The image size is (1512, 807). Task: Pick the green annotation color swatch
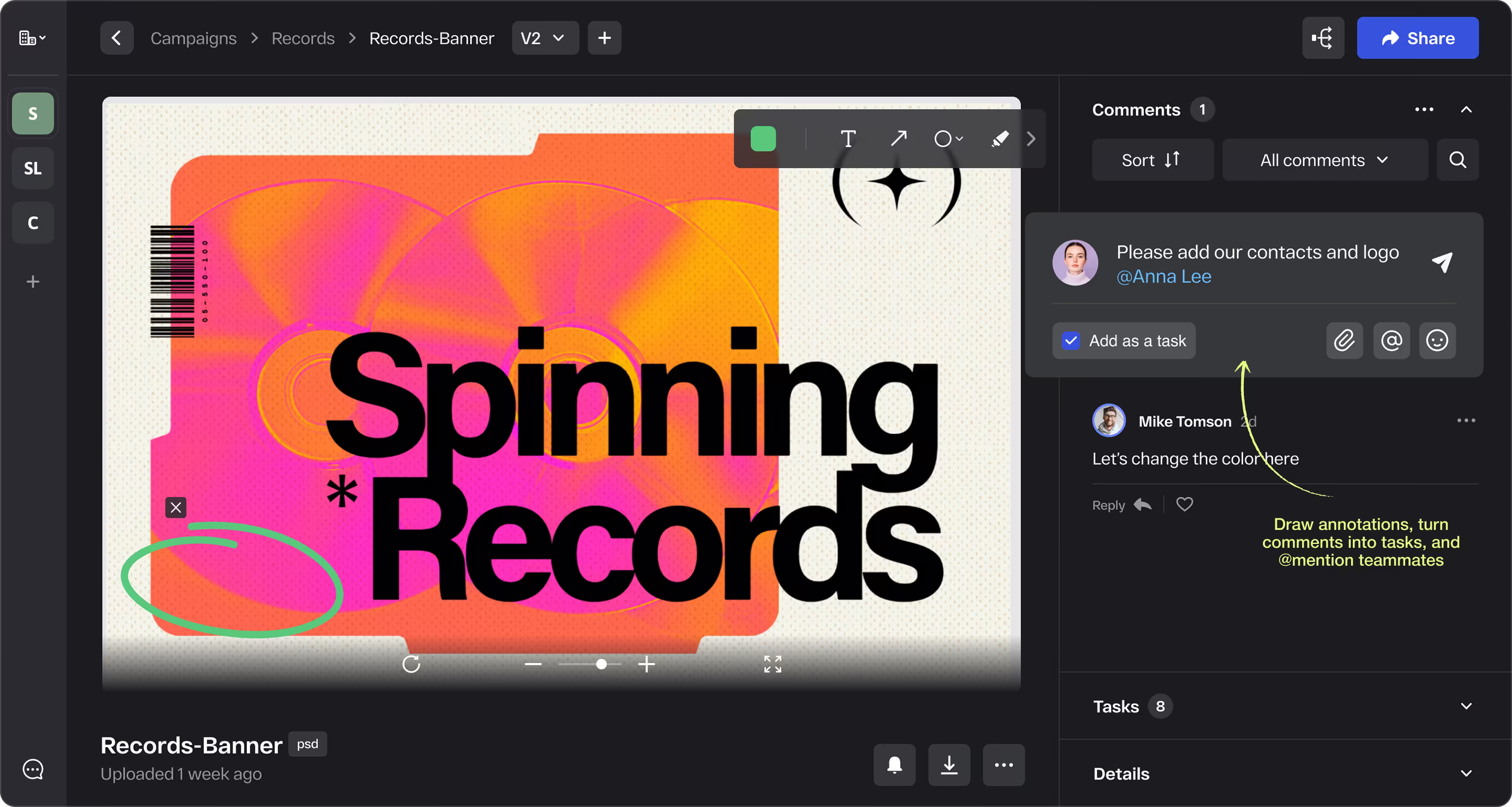(763, 139)
